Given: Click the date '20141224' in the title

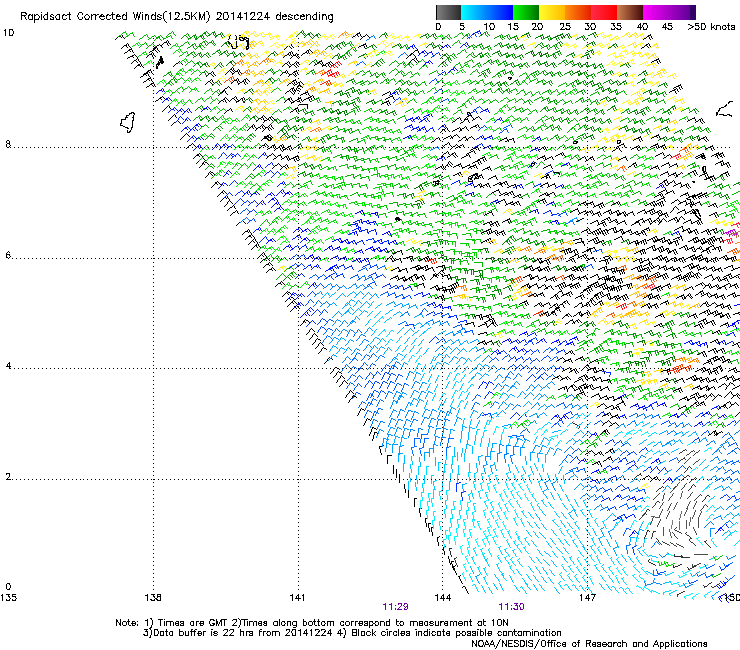Looking at the screenshot, I should pos(243,17).
